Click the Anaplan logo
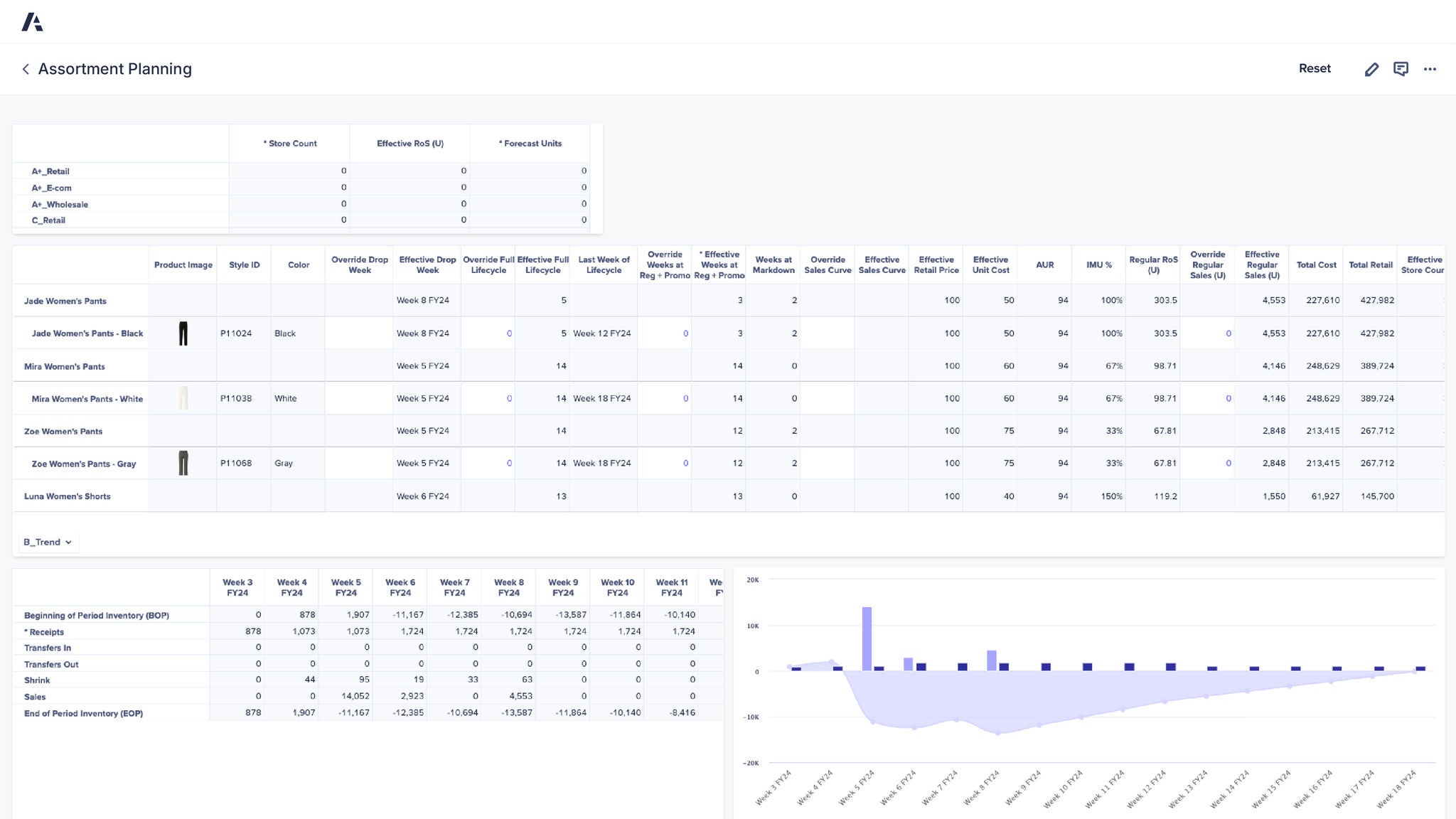Viewport: 1456px width, 819px height. pyautogui.click(x=33, y=21)
